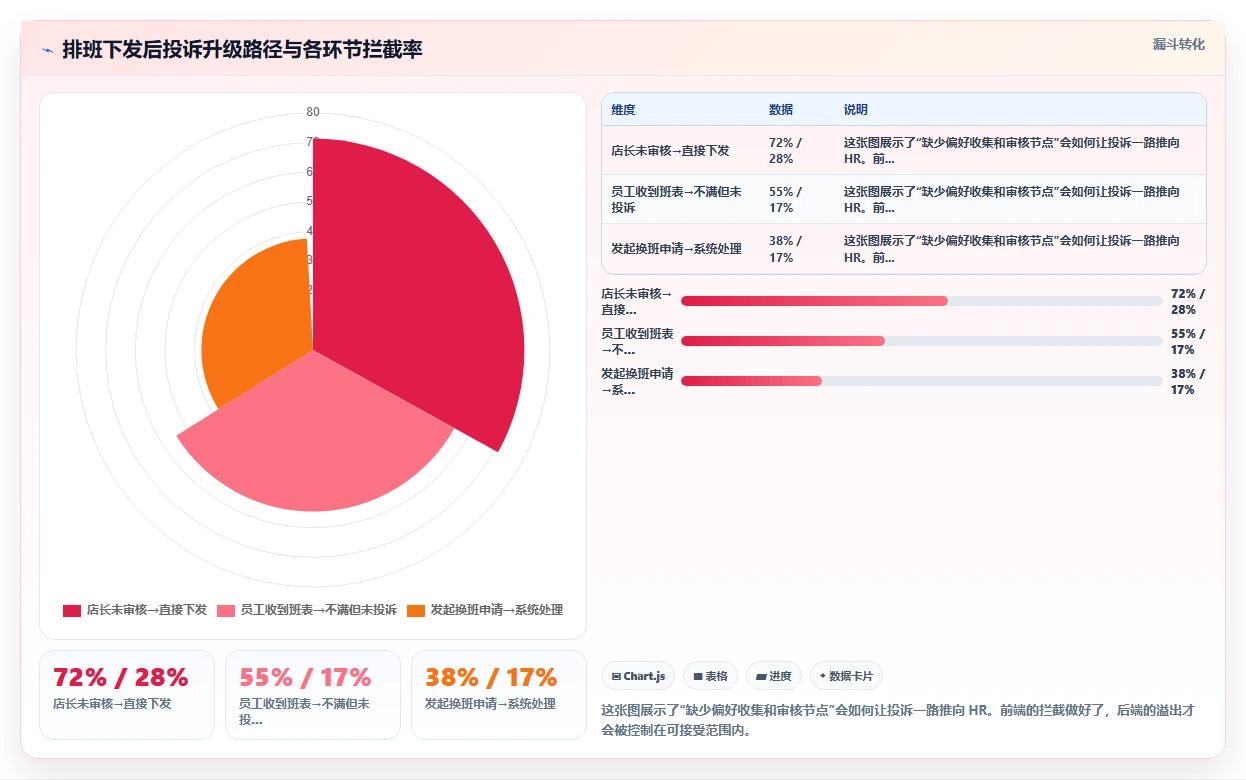The image size is (1246, 780).
Task: Click the summary paragraph below the chips
Action: [898, 720]
